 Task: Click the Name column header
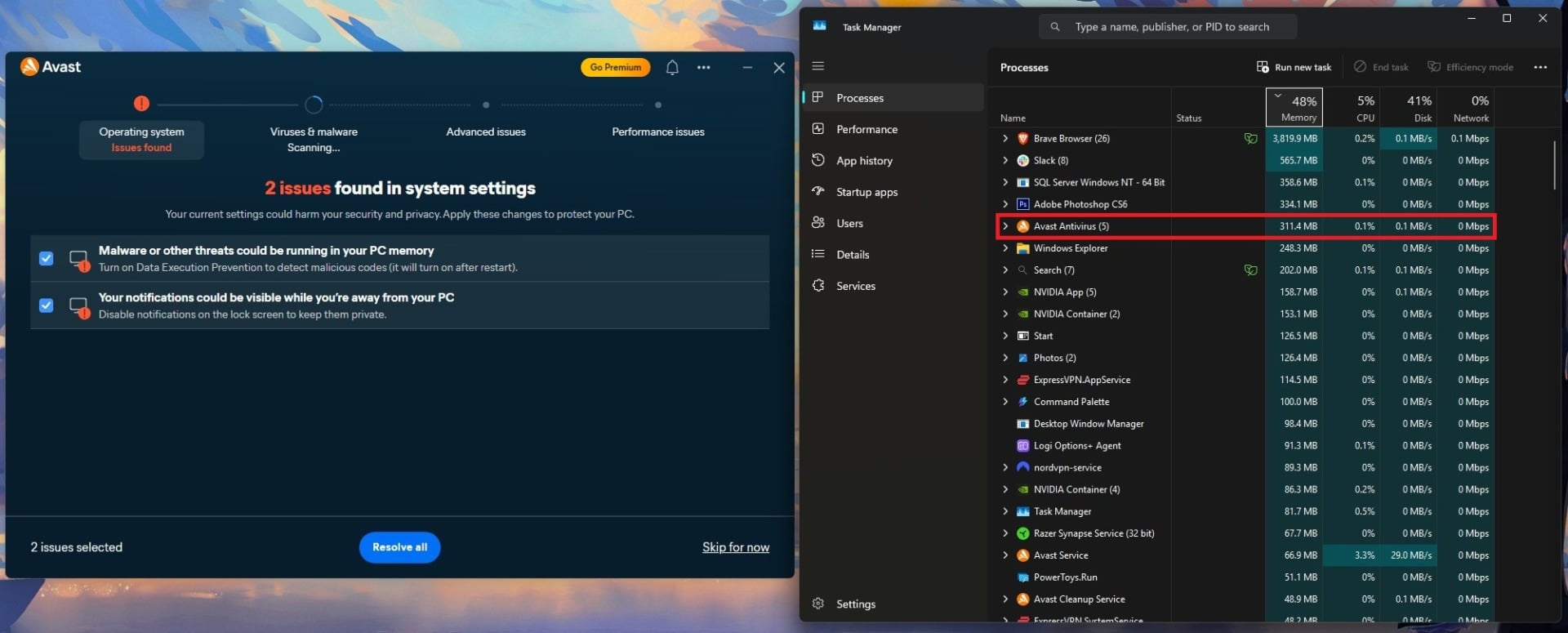tap(1013, 118)
